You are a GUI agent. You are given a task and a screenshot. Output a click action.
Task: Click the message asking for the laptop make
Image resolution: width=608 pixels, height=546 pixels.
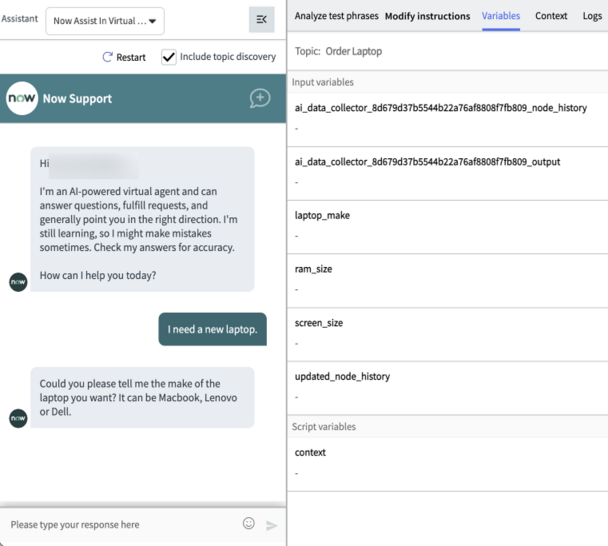click(142, 397)
